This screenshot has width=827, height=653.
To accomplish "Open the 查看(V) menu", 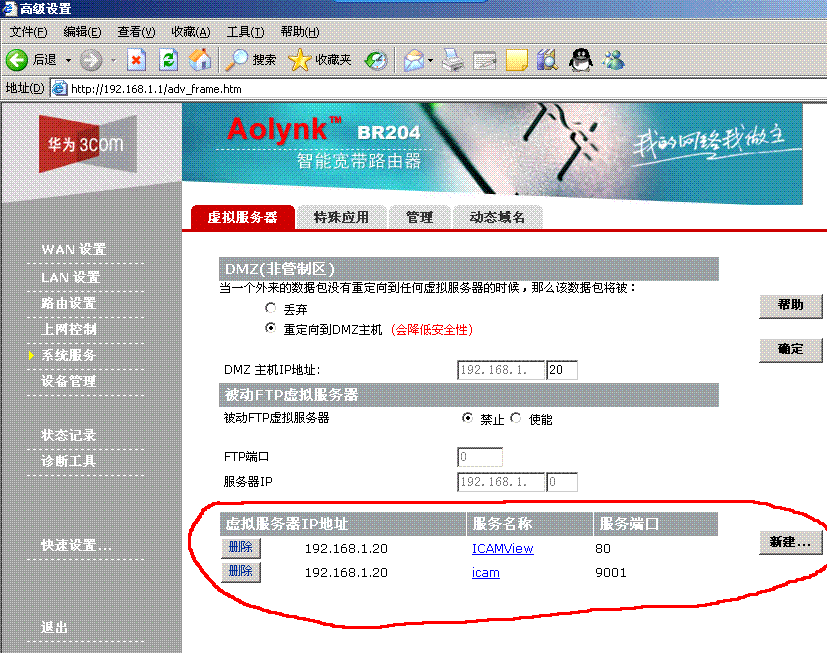I will coord(136,32).
